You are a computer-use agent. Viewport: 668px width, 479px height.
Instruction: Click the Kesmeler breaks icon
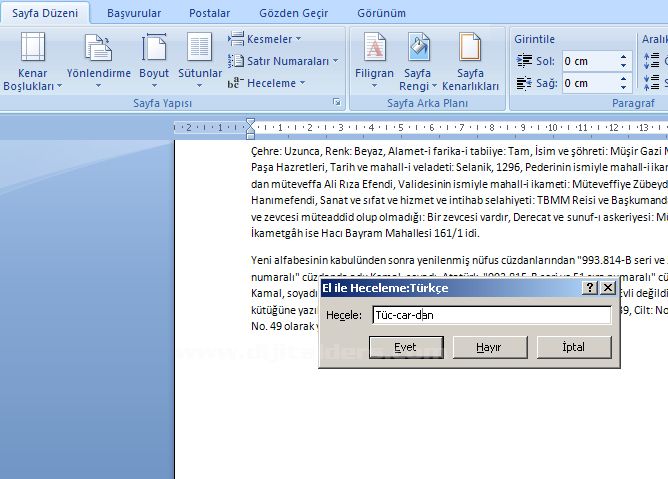236,39
